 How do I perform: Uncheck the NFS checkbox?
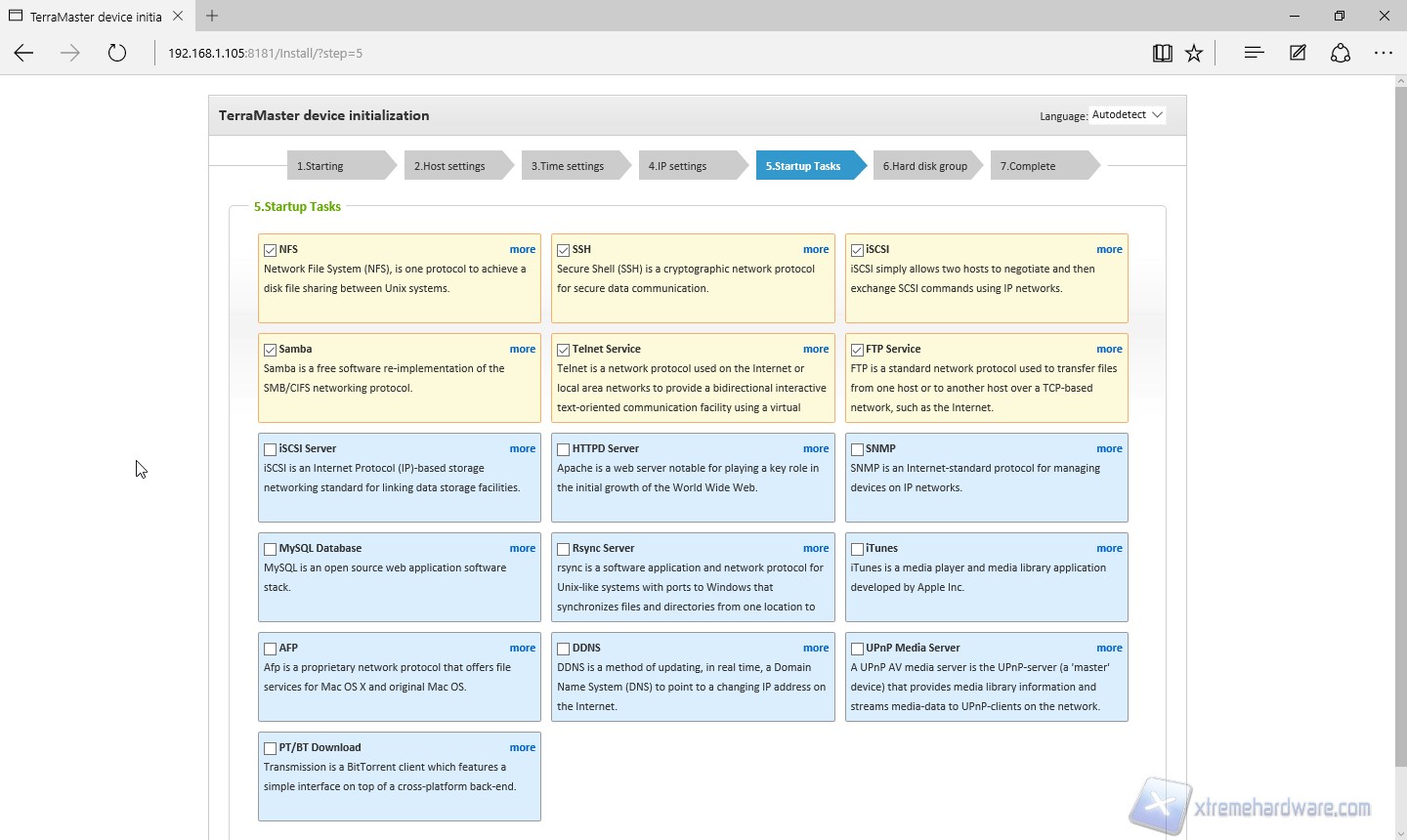click(x=271, y=250)
